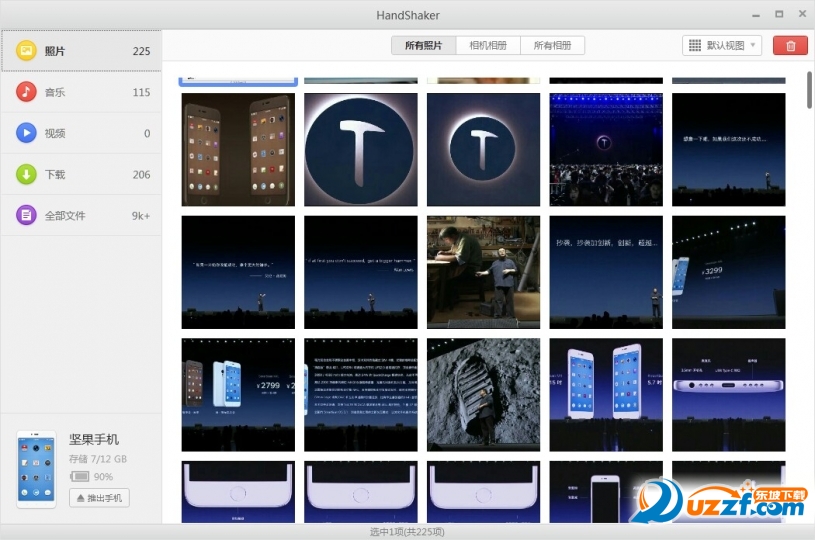Select the phone bottom ports thumbnail

[x=729, y=395]
